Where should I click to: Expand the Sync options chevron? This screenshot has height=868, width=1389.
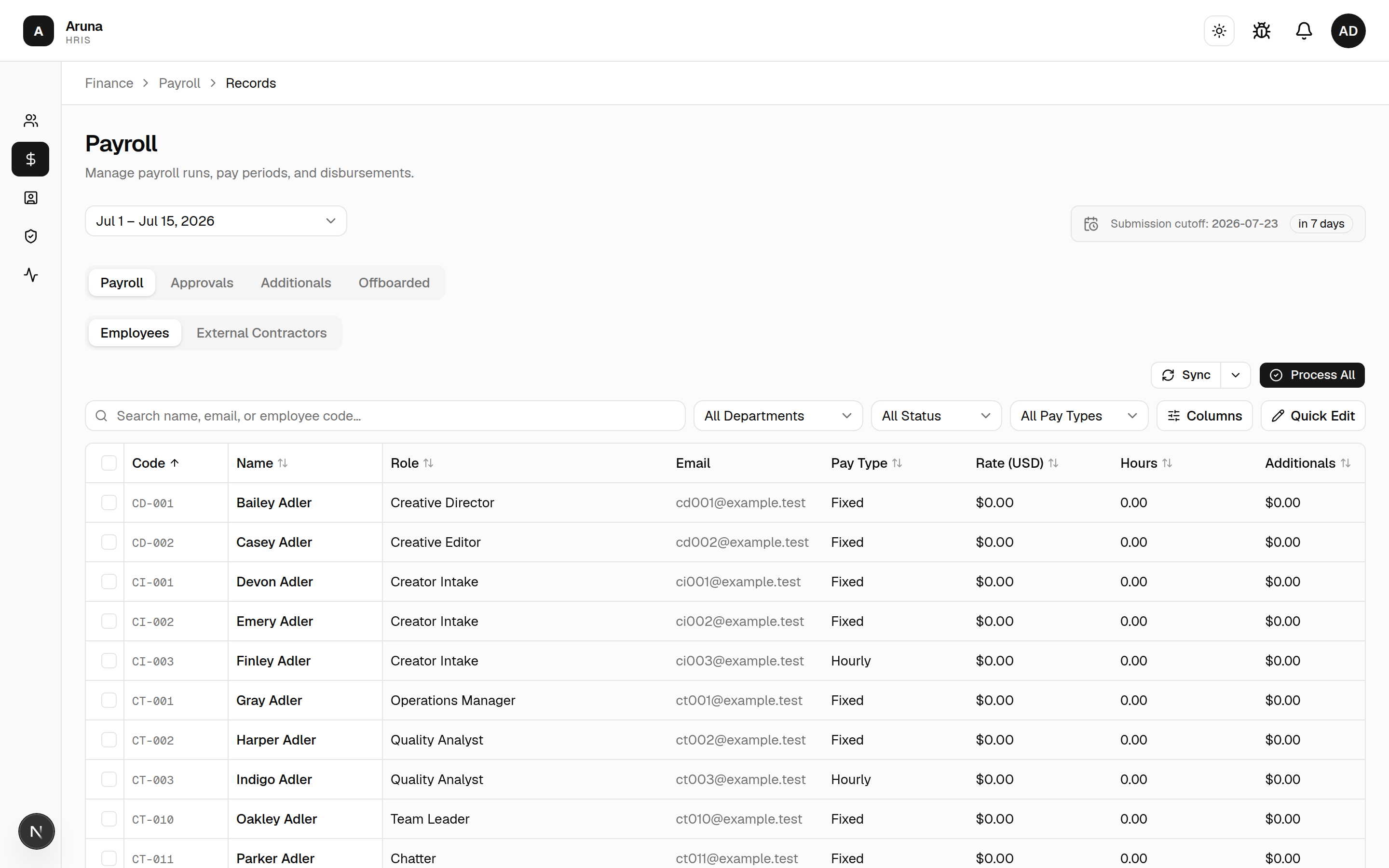pyautogui.click(x=1236, y=375)
